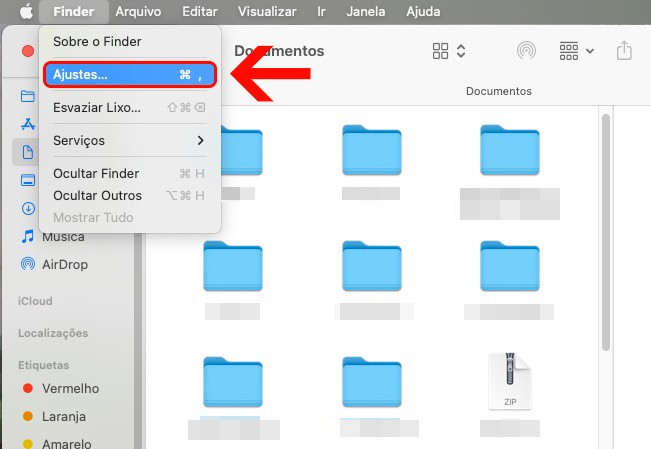Image resolution: width=651 pixels, height=449 pixels.
Task: Close the Finder window with red button
Action: pyautogui.click(x=28, y=51)
